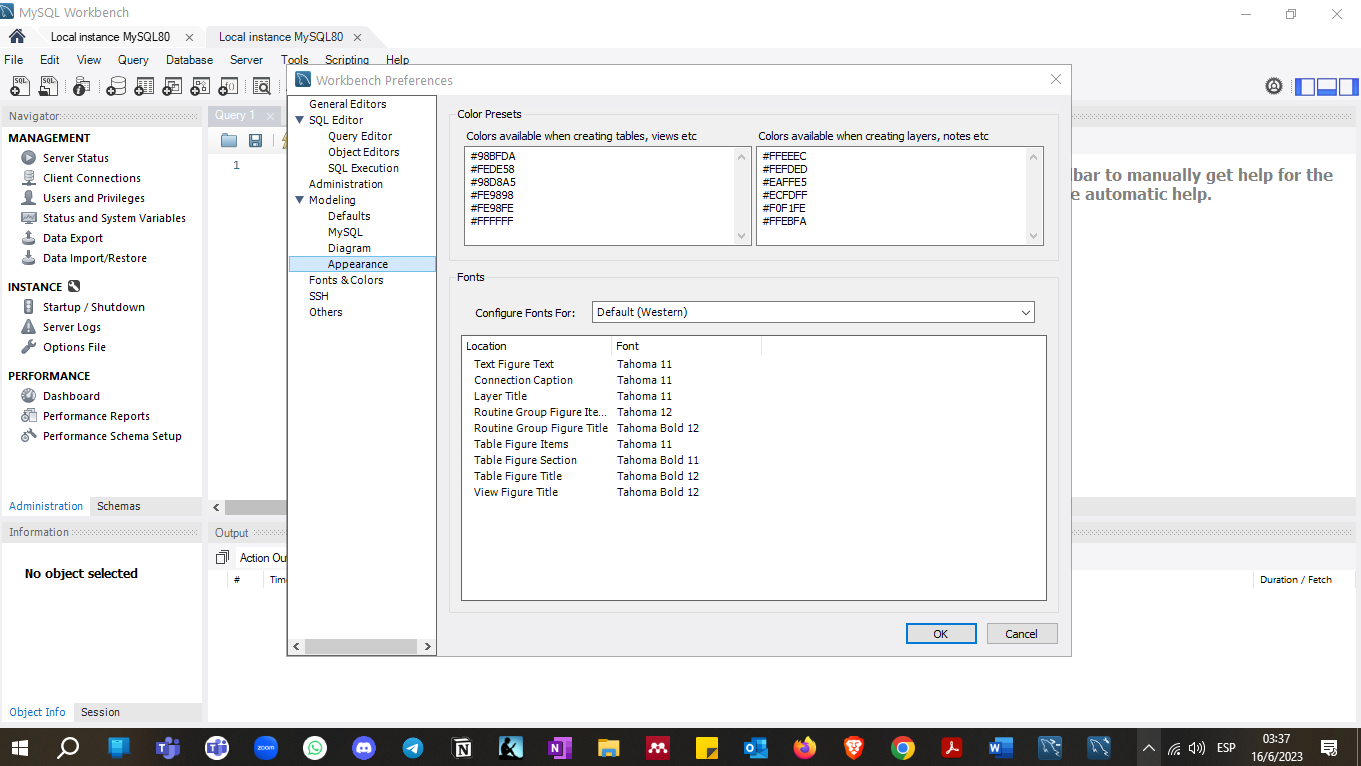Image resolution: width=1361 pixels, height=766 pixels.
Task: Toggle the bottom output panel visibility
Action: click(1327, 86)
